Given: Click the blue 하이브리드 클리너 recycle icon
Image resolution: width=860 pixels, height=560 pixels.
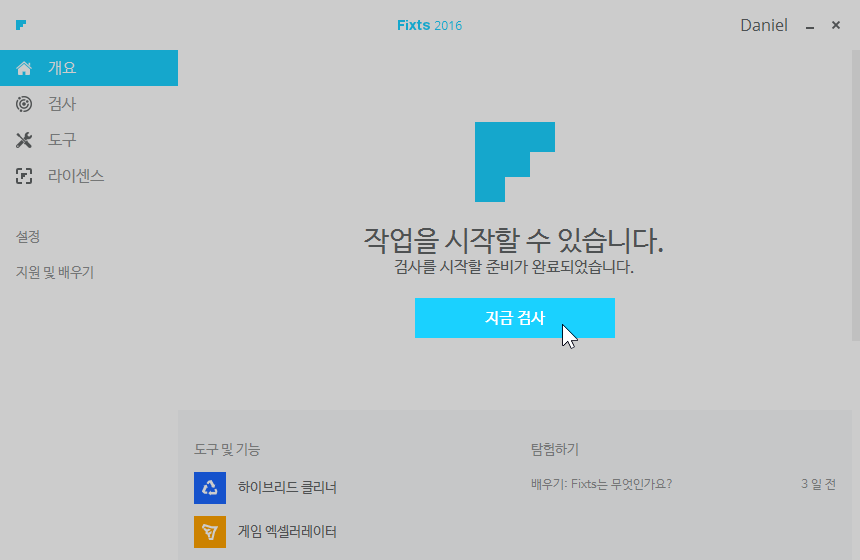Looking at the screenshot, I should (x=210, y=488).
